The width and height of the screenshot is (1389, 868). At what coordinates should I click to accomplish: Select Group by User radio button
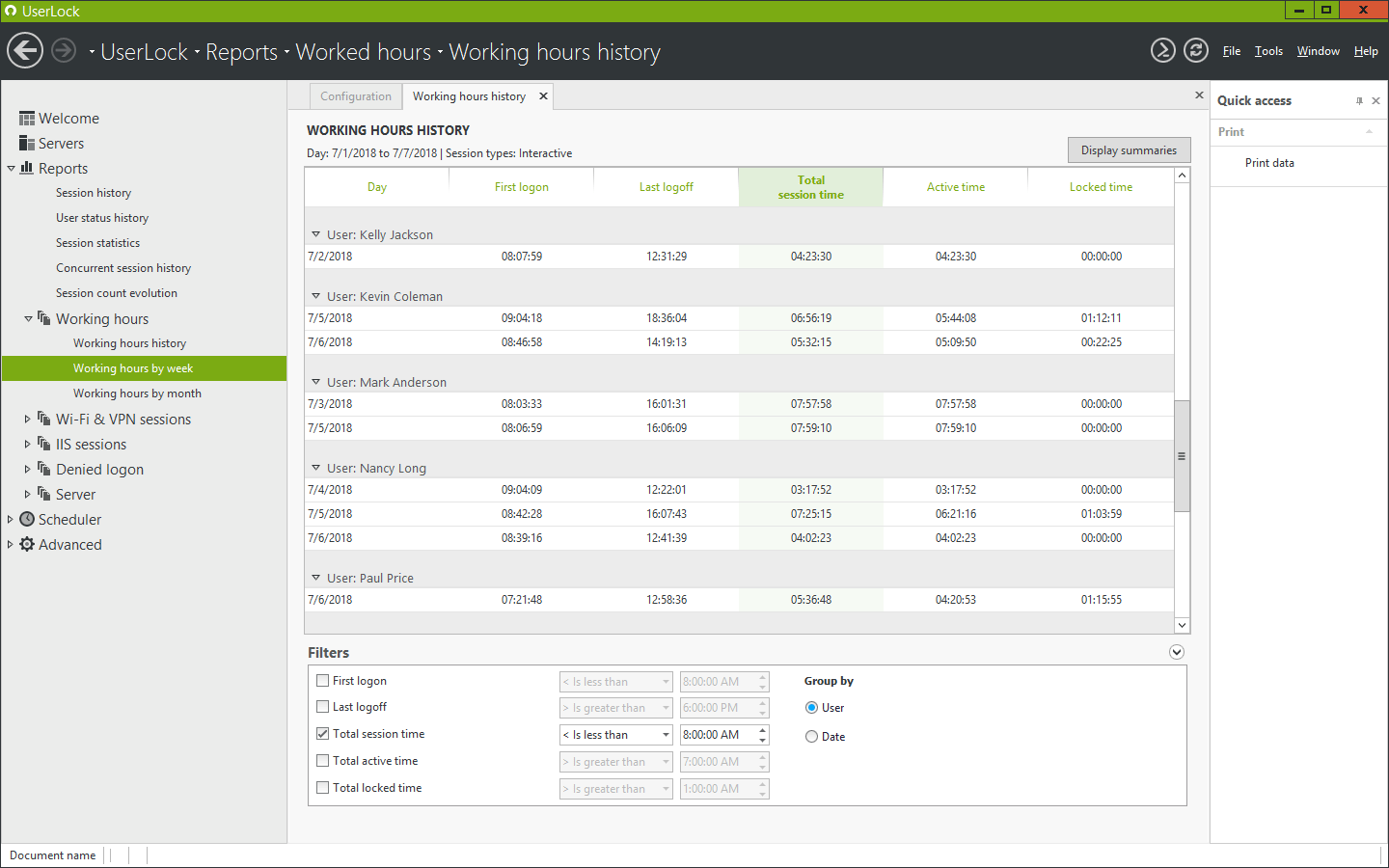click(811, 708)
